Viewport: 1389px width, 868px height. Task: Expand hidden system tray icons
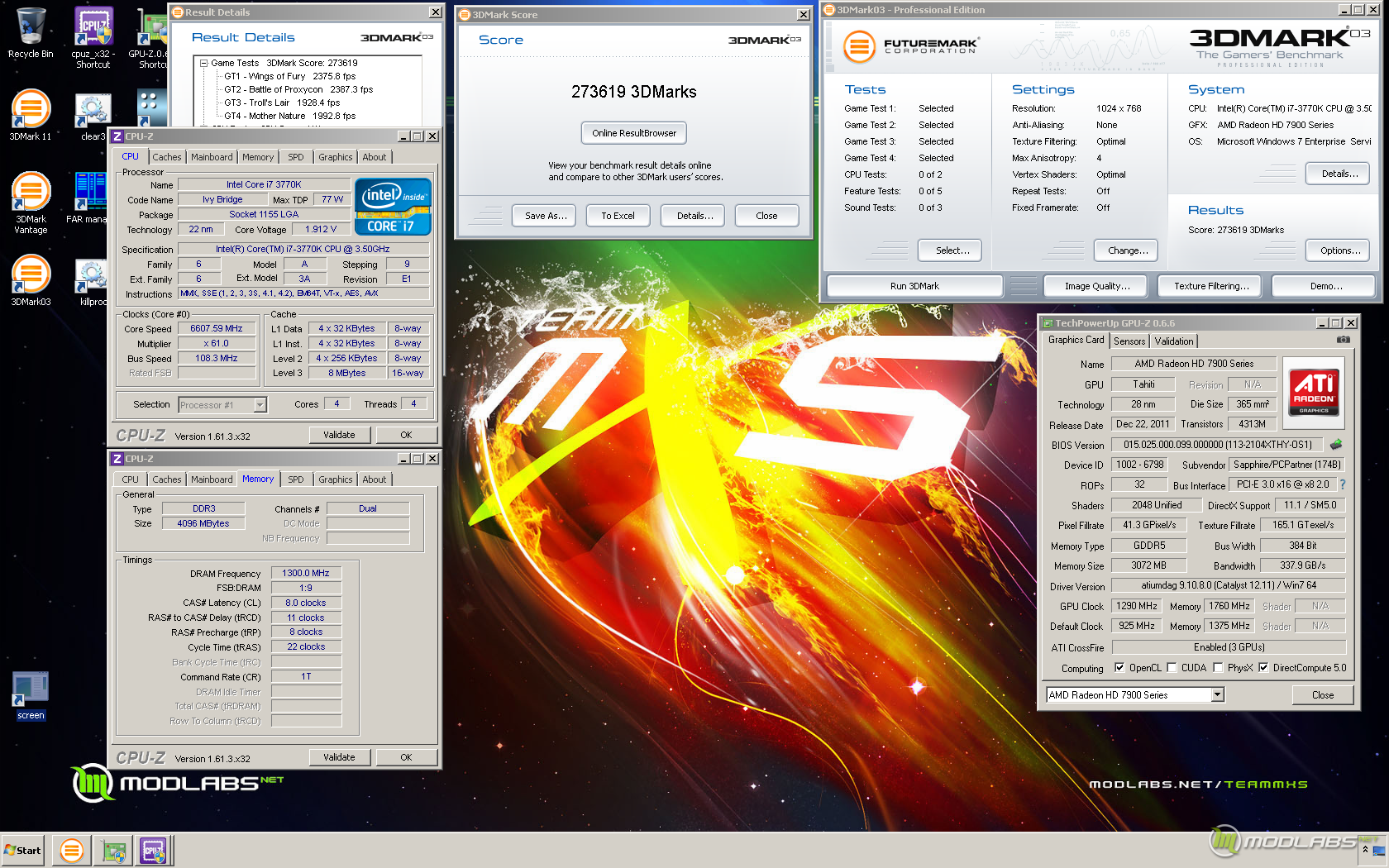click(1365, 849)
